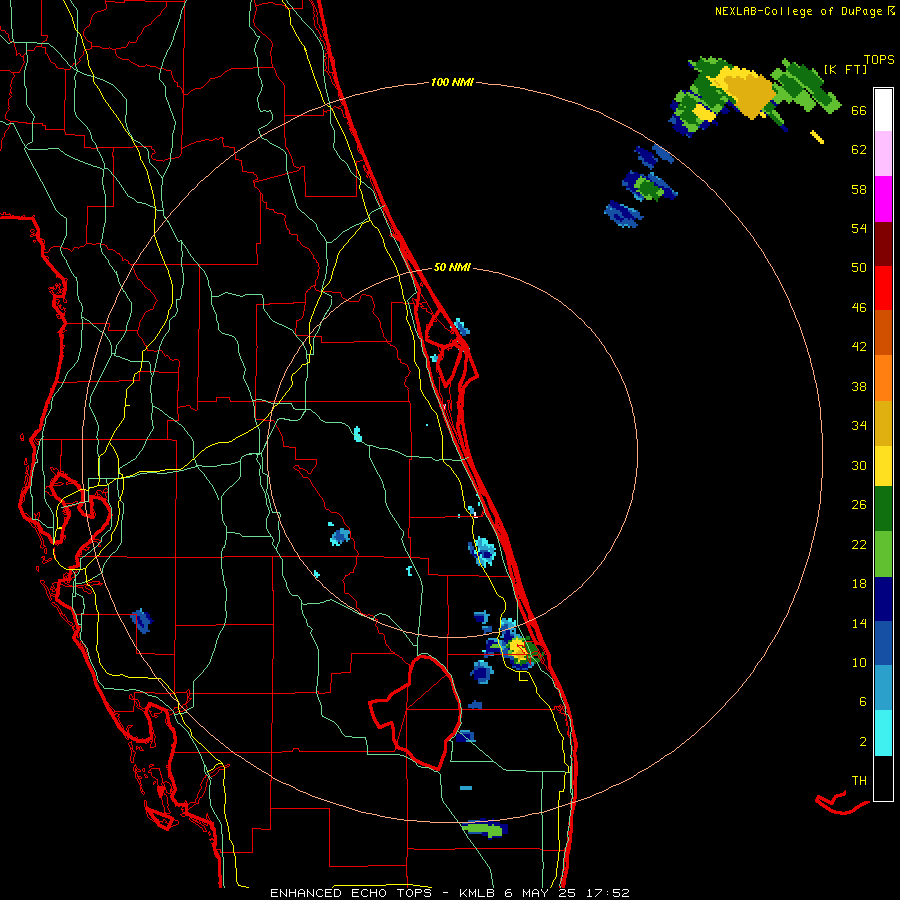Screen dimensions: 900x900
Task: Click the light green legend swatch
Action: (x=883, y=554)
